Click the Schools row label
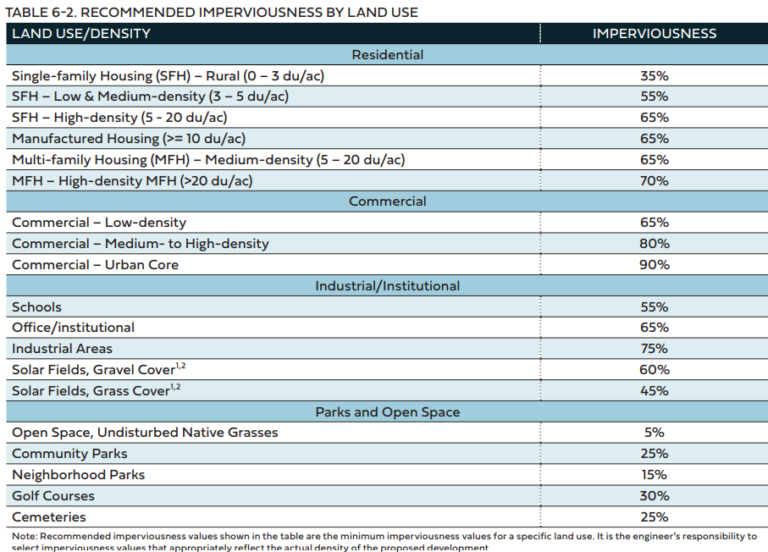The image size is (768, 552). [37, 307]
